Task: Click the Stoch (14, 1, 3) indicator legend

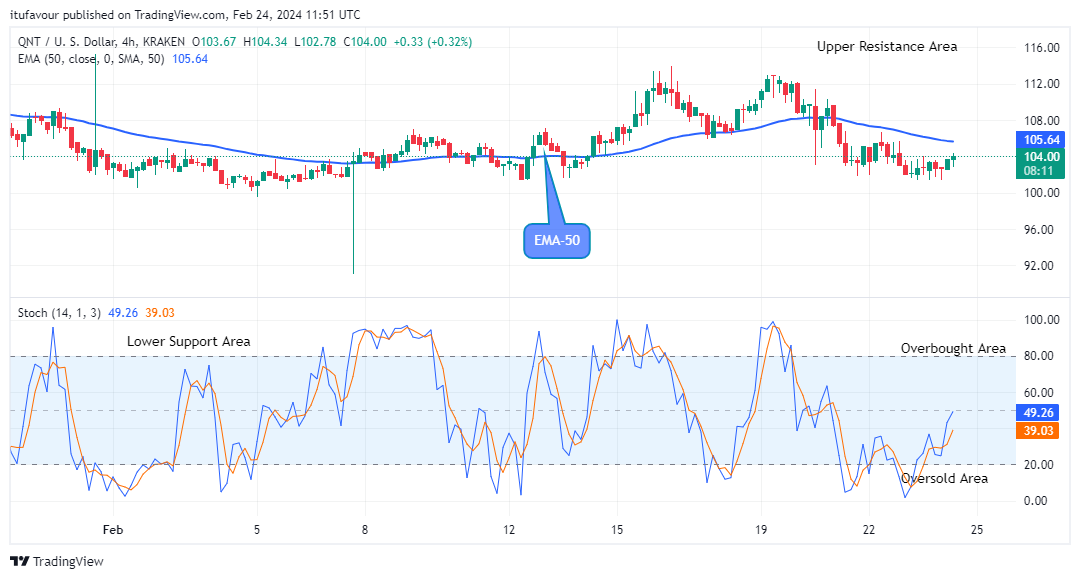Action: [x=59, y=313]
